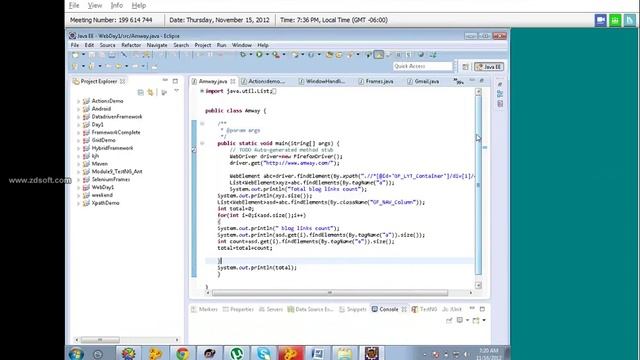Open the Run menu

221,45
